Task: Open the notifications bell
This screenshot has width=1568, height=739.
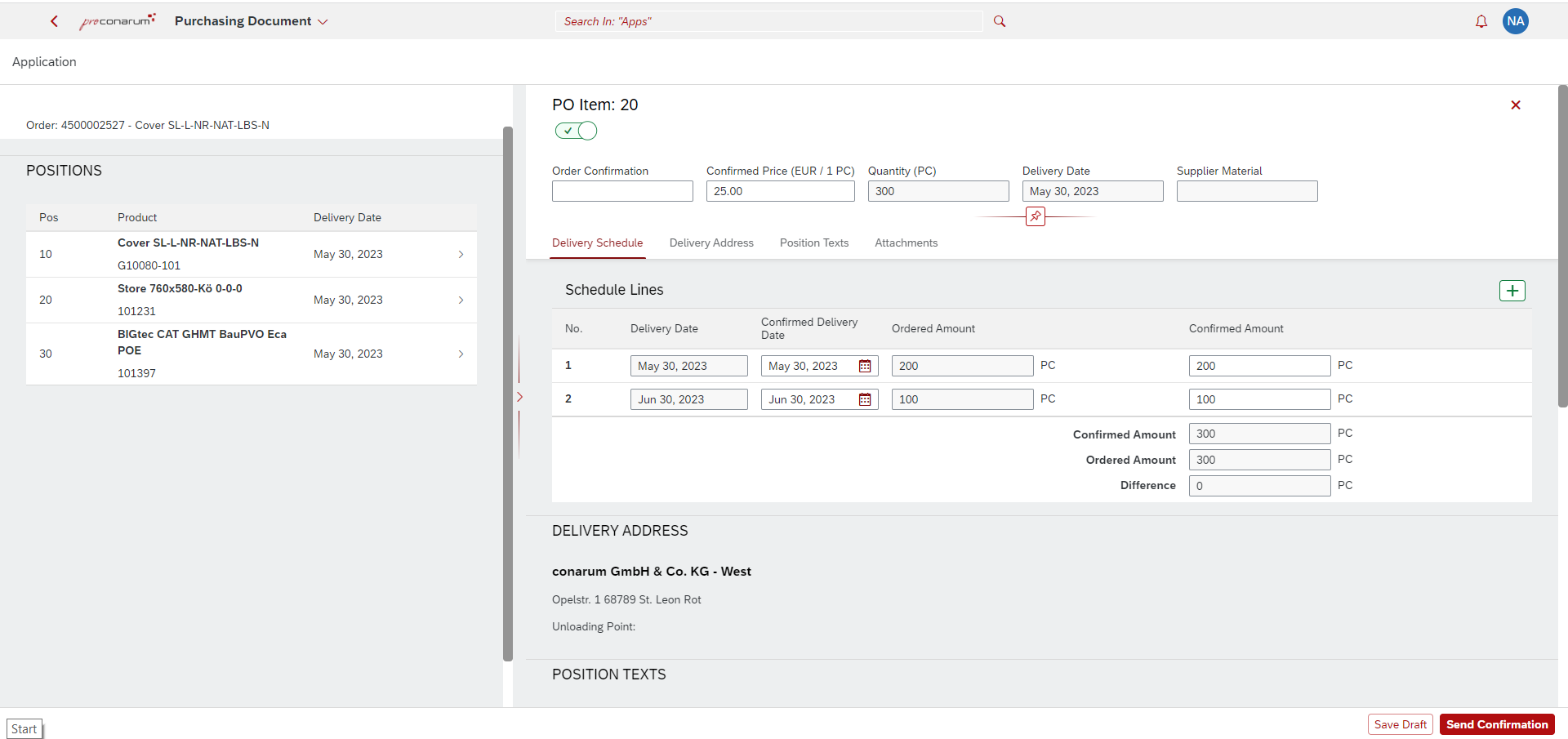Action: [x=1481, y=22]
